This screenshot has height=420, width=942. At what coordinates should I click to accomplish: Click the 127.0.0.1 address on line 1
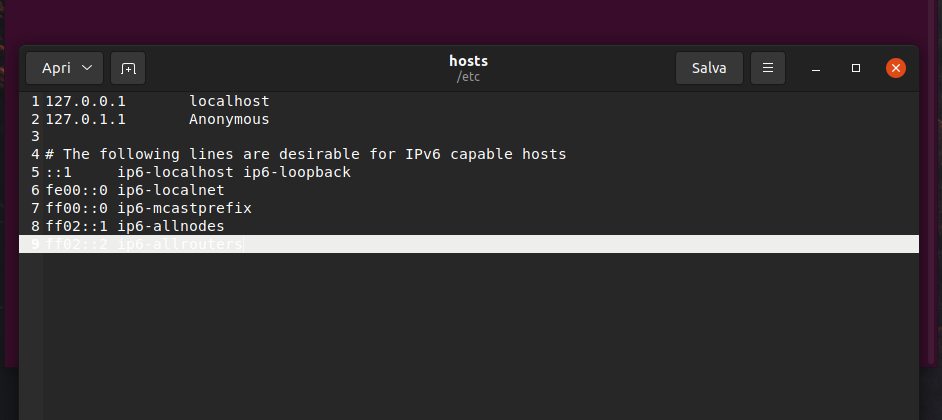pyautogui.click(x=85, y=101)
